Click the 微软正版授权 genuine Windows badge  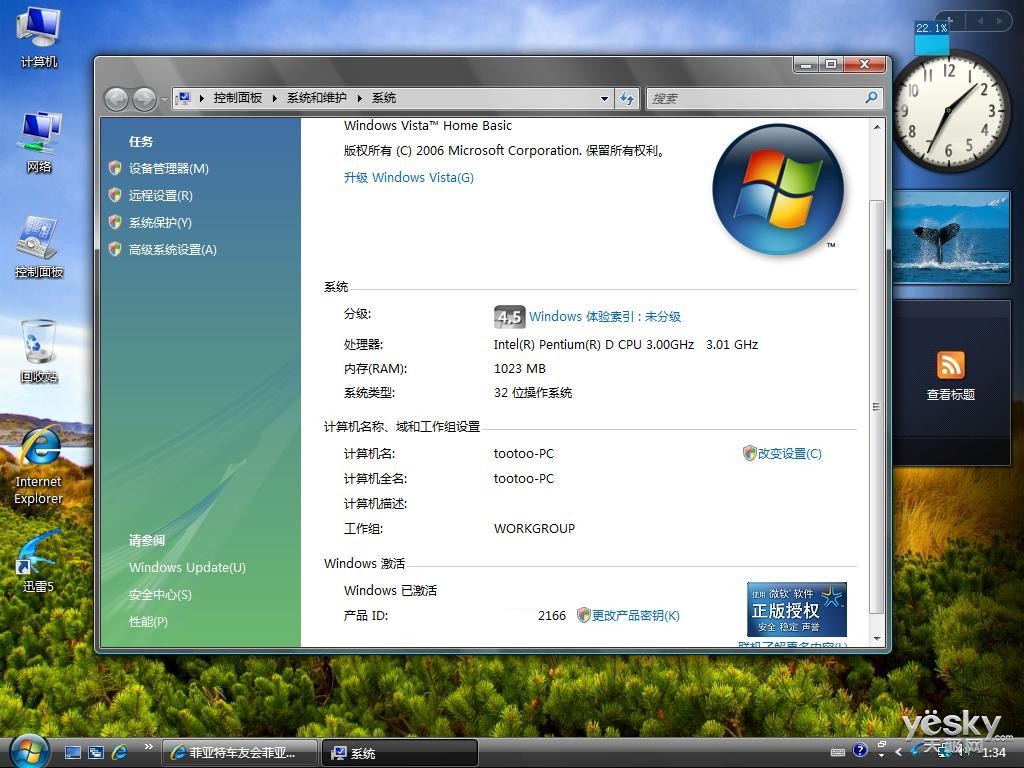click(795, 609)
